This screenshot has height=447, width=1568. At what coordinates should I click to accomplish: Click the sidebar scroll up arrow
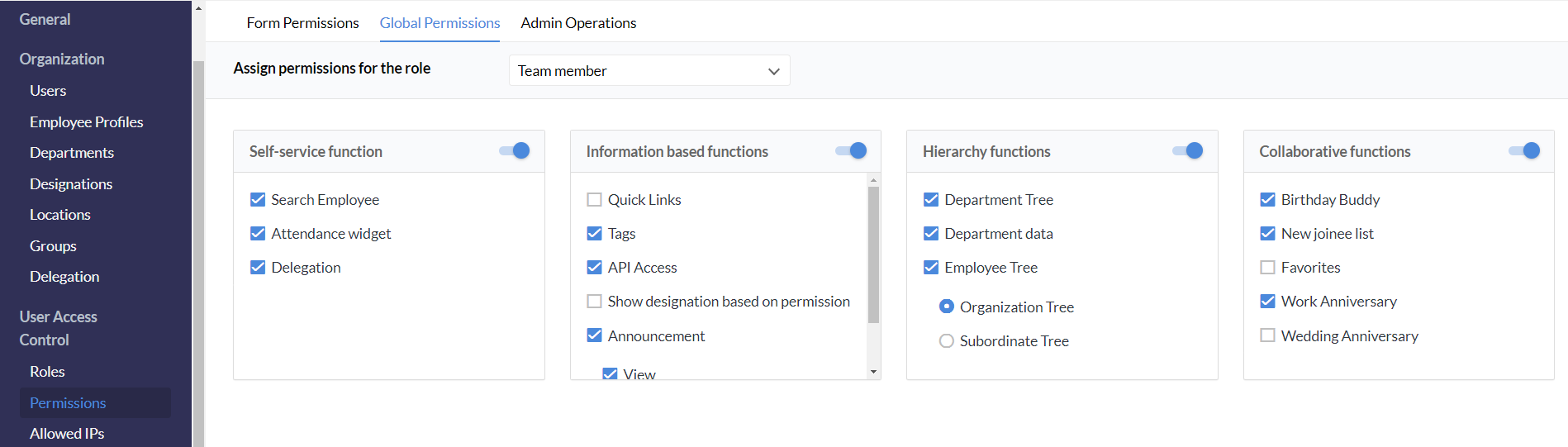198,9
